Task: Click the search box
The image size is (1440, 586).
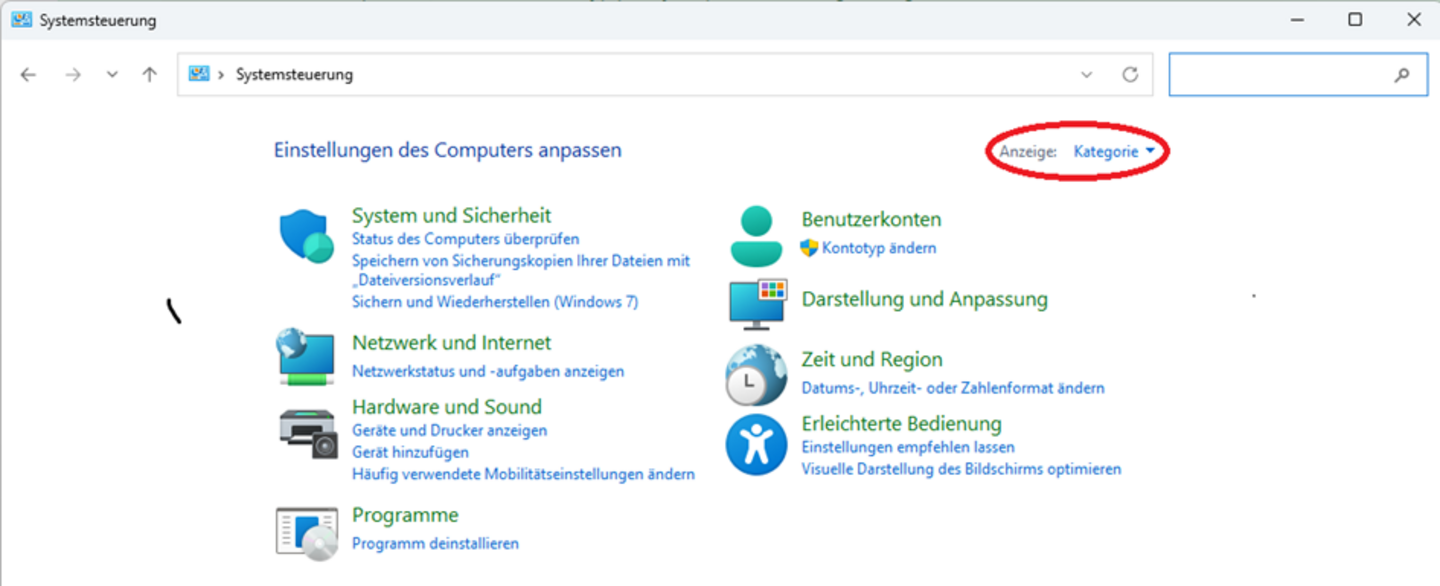Action: point(1290,74)
